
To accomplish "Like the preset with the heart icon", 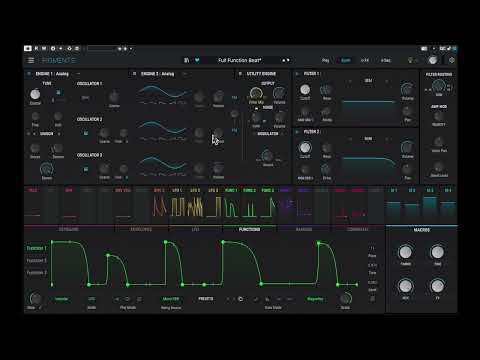I will pos(197,60).
